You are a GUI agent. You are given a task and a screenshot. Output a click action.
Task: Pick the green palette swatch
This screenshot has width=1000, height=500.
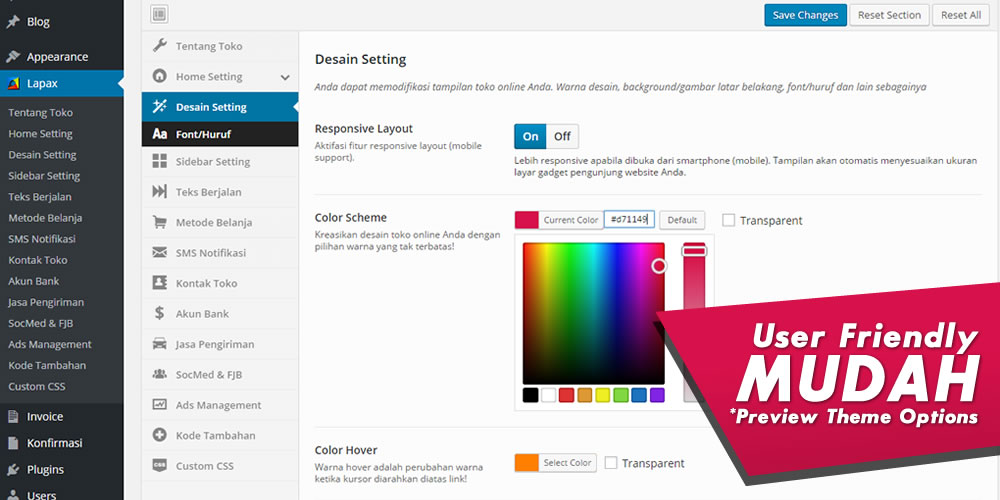pos(620,395)
